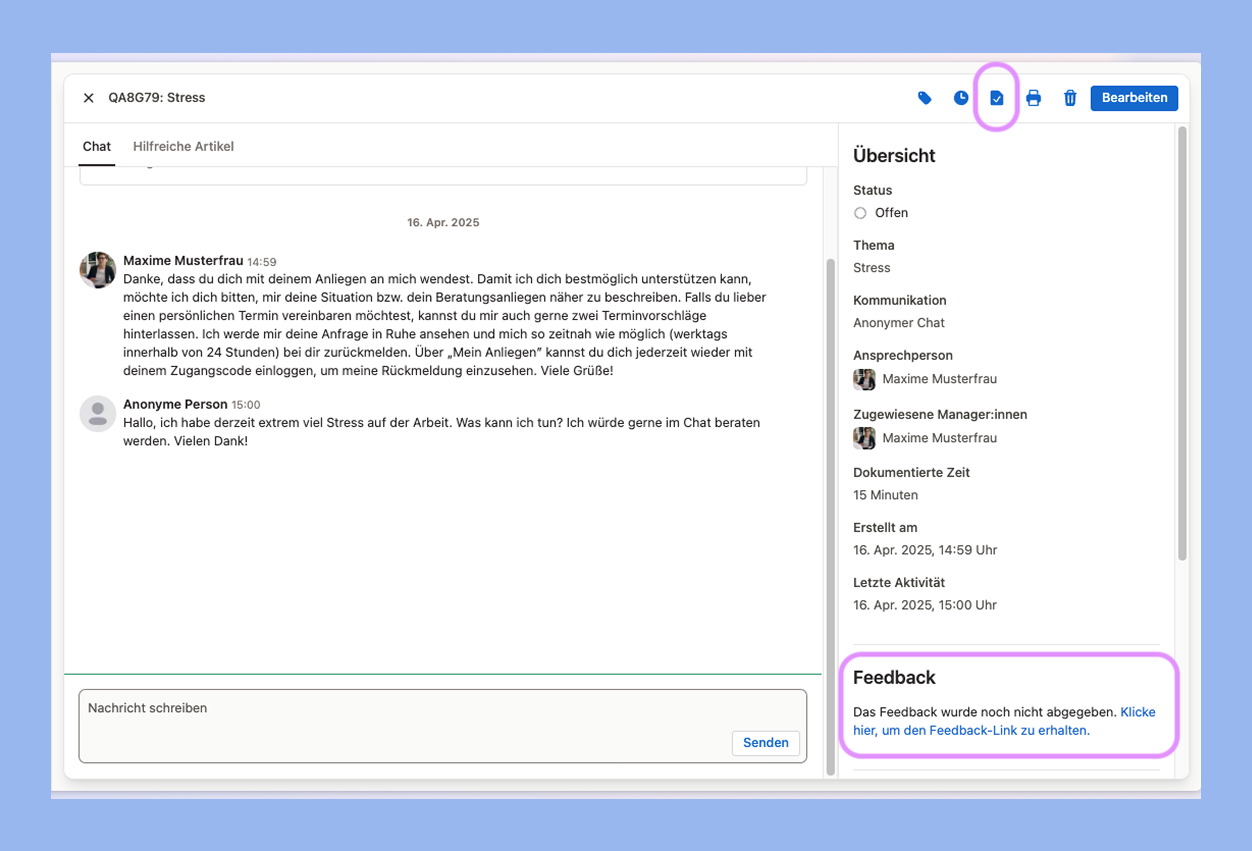Print the case using the printer icon
Viewport: 1252px width, 851px height.
(1033, 98)
